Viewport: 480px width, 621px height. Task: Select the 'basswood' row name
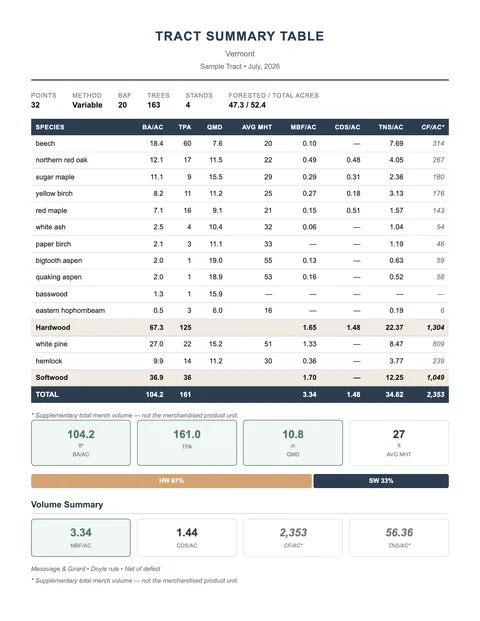coord(51,294)
